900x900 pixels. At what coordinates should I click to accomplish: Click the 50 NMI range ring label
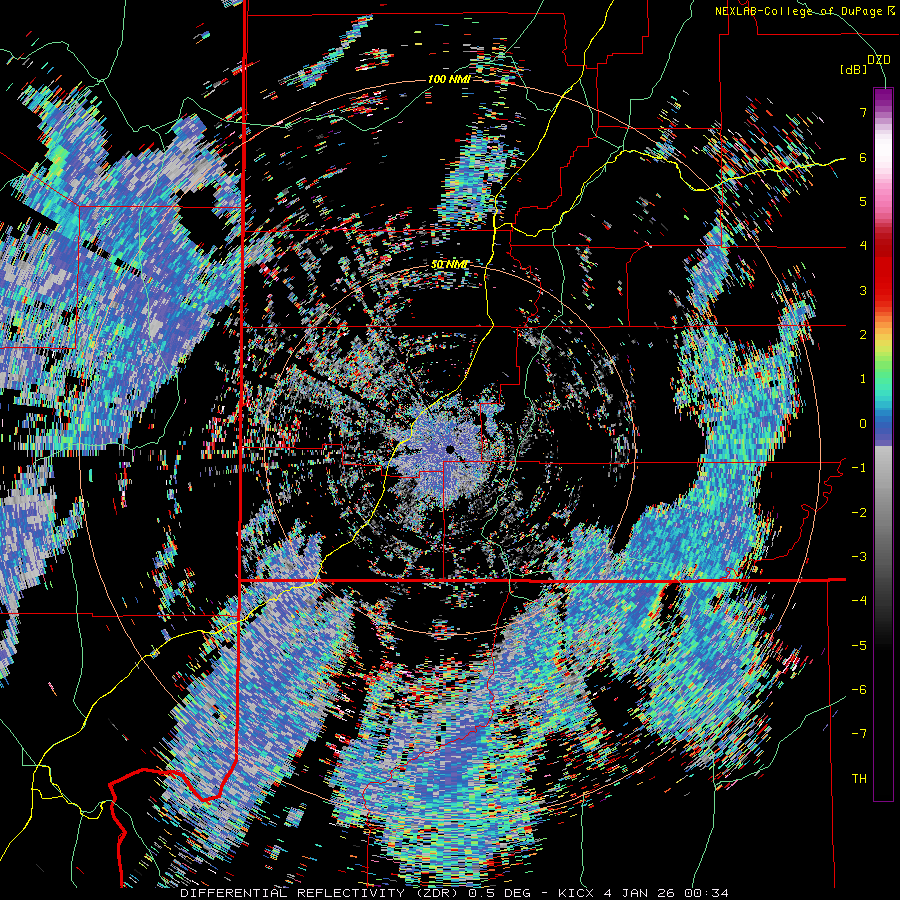(449, 265)
